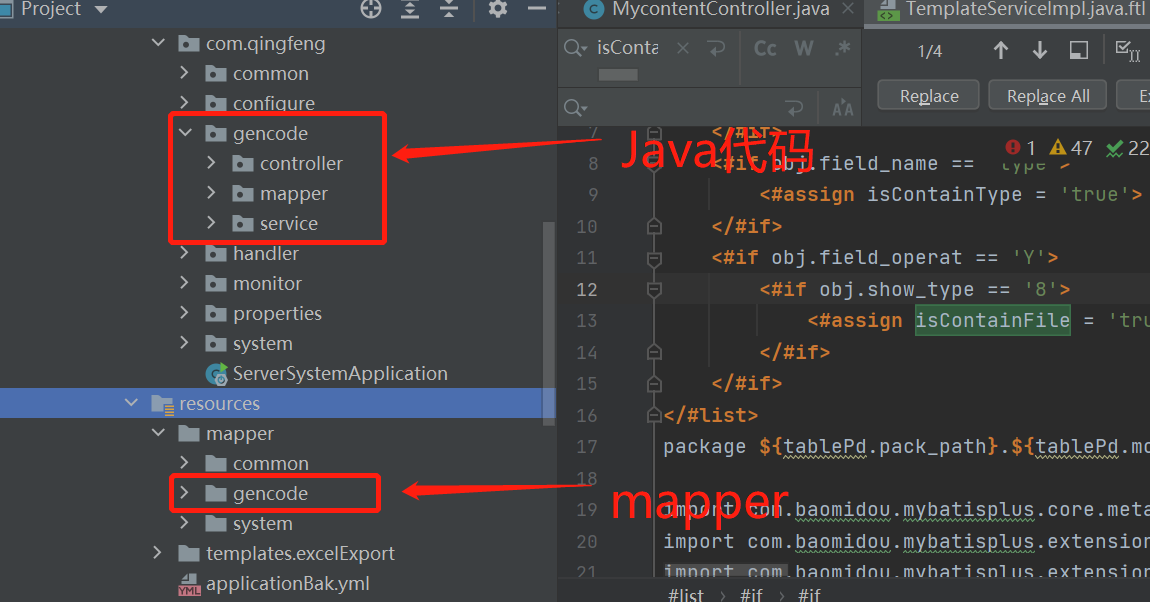Click select all occurrences icon
1150x602 pixels.
point(1127,51)
